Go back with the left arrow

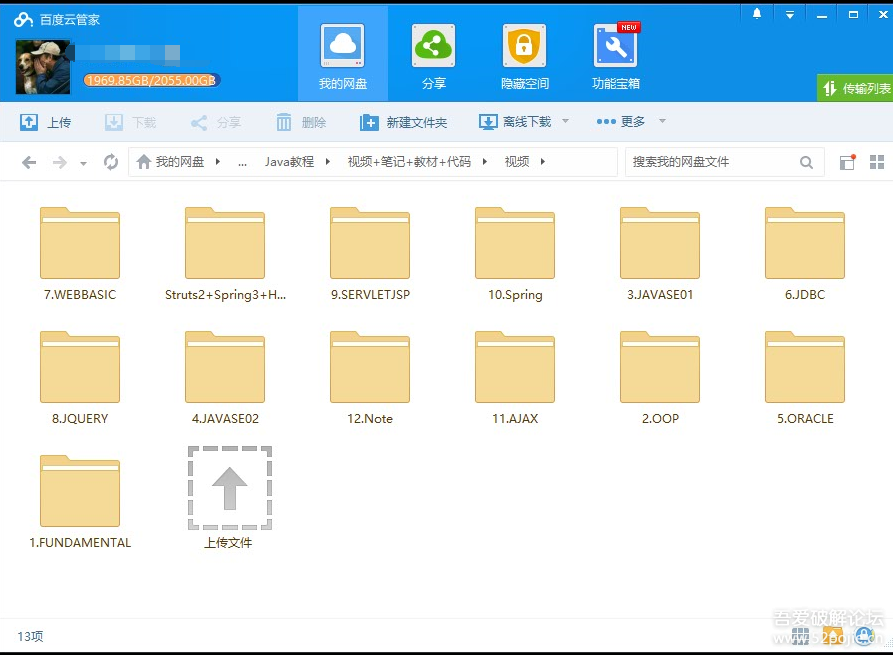pyautogui.click(x=29, y=162)
